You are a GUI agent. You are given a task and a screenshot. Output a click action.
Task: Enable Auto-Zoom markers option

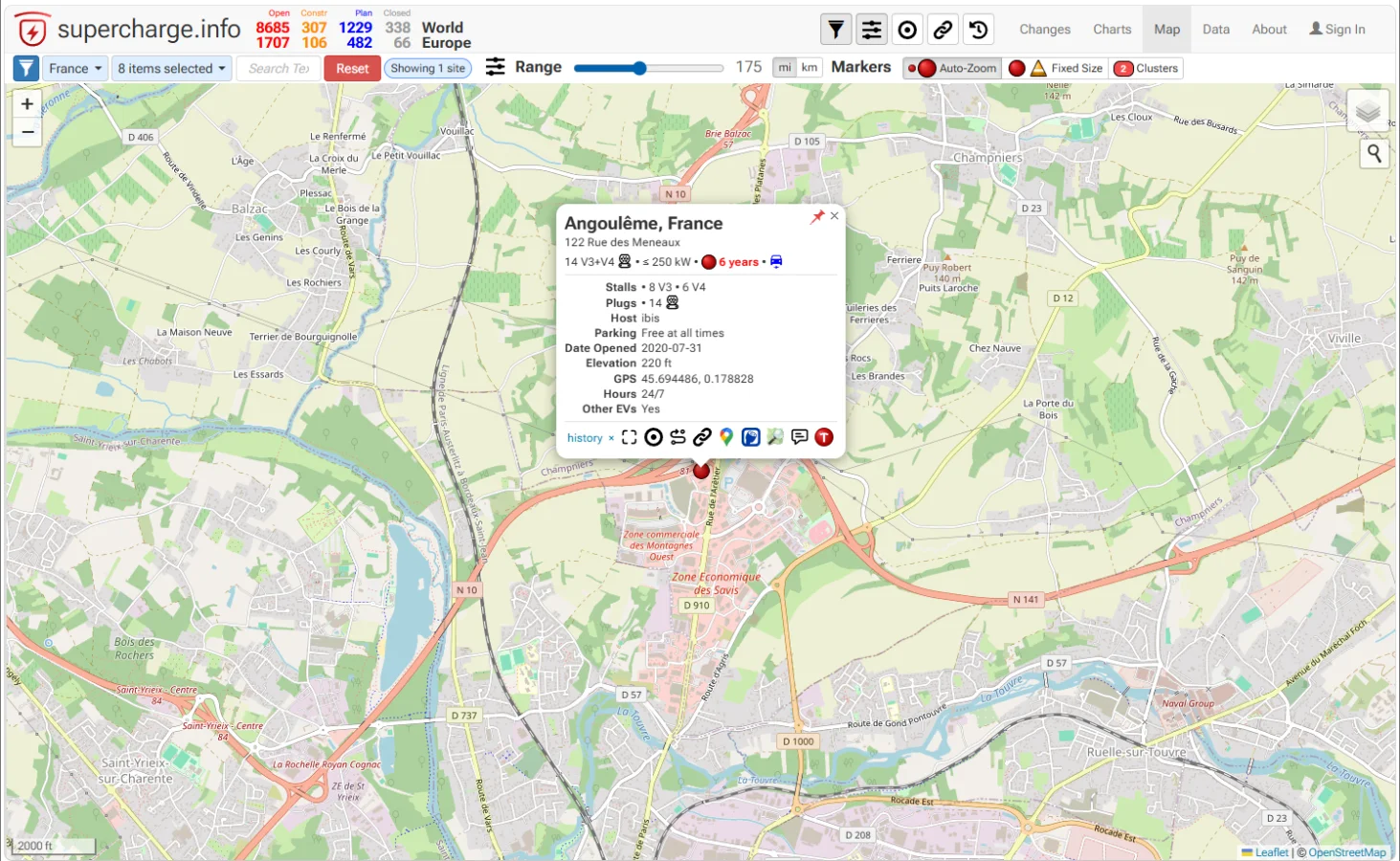952,68
